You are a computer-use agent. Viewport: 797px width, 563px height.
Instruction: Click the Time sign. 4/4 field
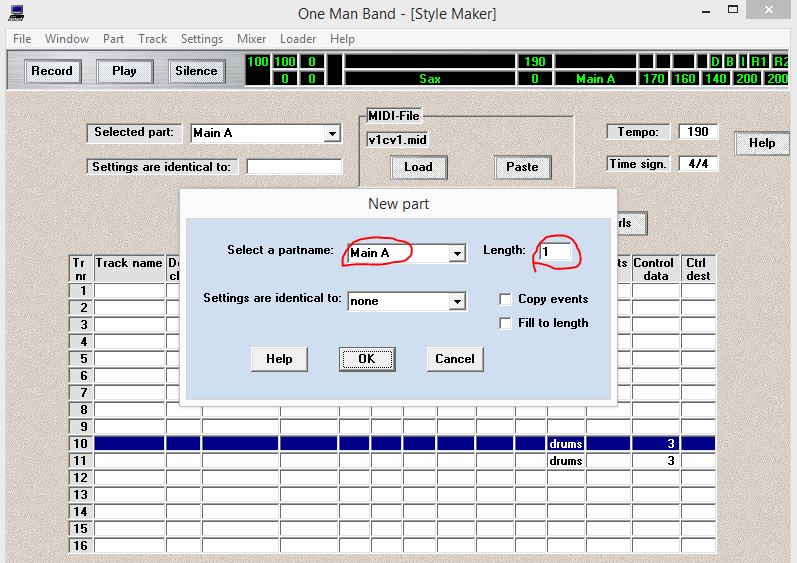[x=698, y=164]
